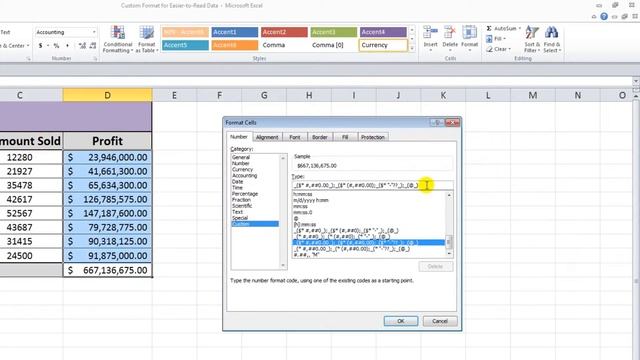Apply Comma cell style
The width and height of the screenshot is (640, 360).
click(x=284, y=45)
